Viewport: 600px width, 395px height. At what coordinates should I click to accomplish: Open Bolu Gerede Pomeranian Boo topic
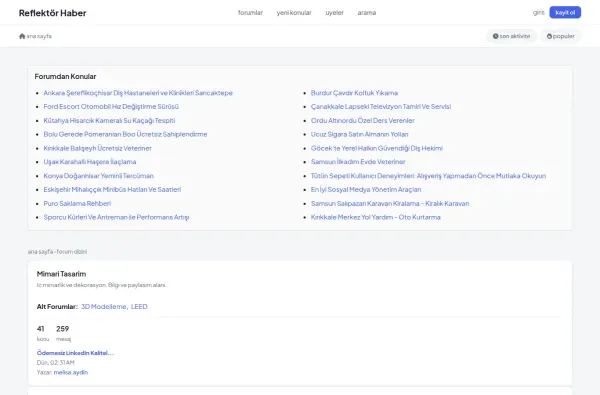coord(125,134)
